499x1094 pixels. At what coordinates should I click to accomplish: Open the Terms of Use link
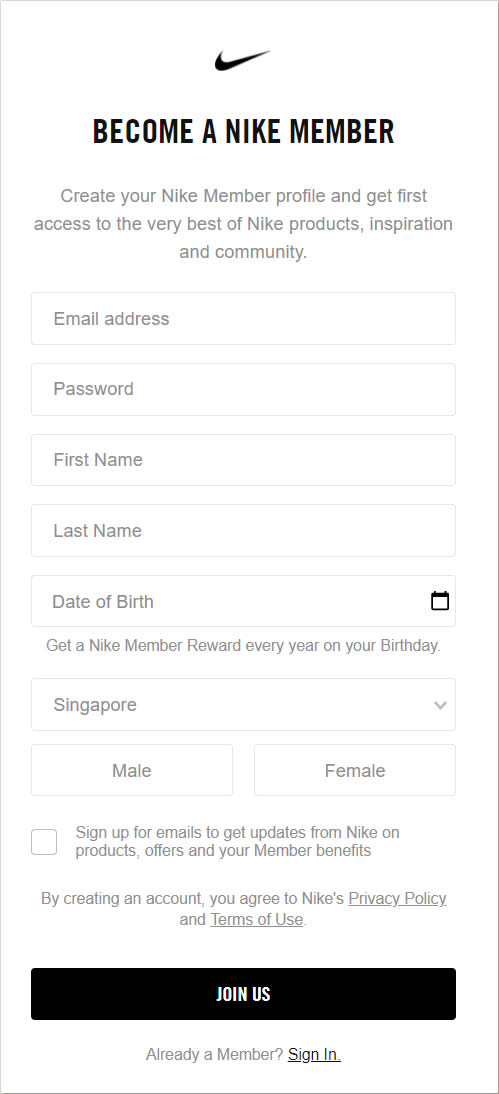click(256, 920)
